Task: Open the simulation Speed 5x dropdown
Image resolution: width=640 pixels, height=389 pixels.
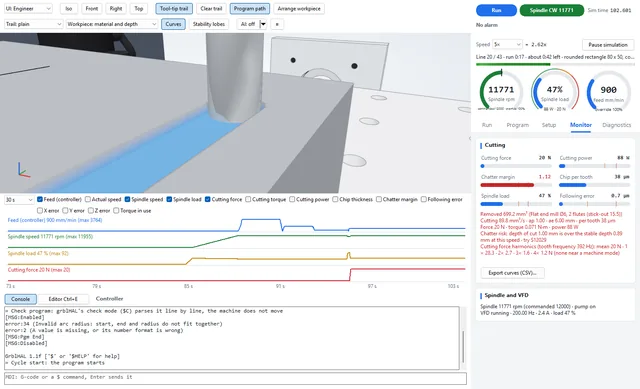Action: pos(507,44)
